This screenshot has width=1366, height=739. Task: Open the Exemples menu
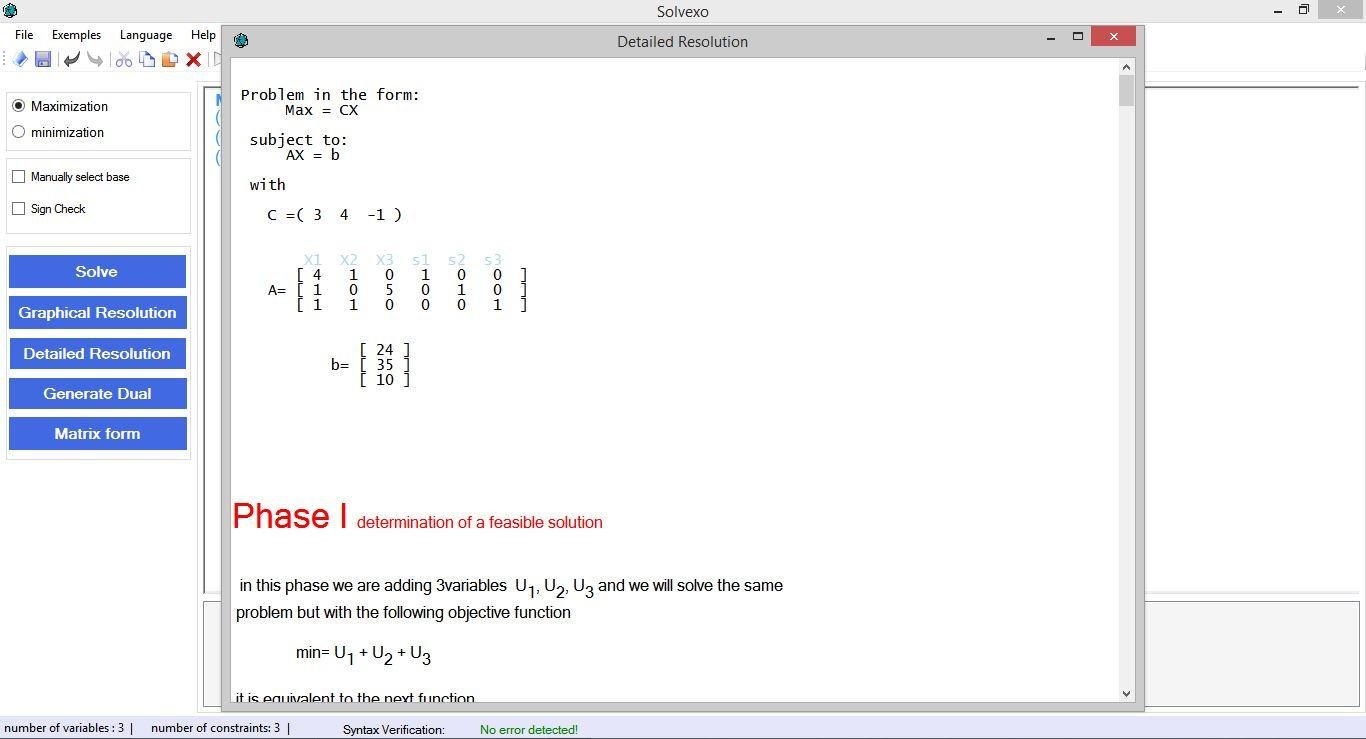(x=76, y=35)
